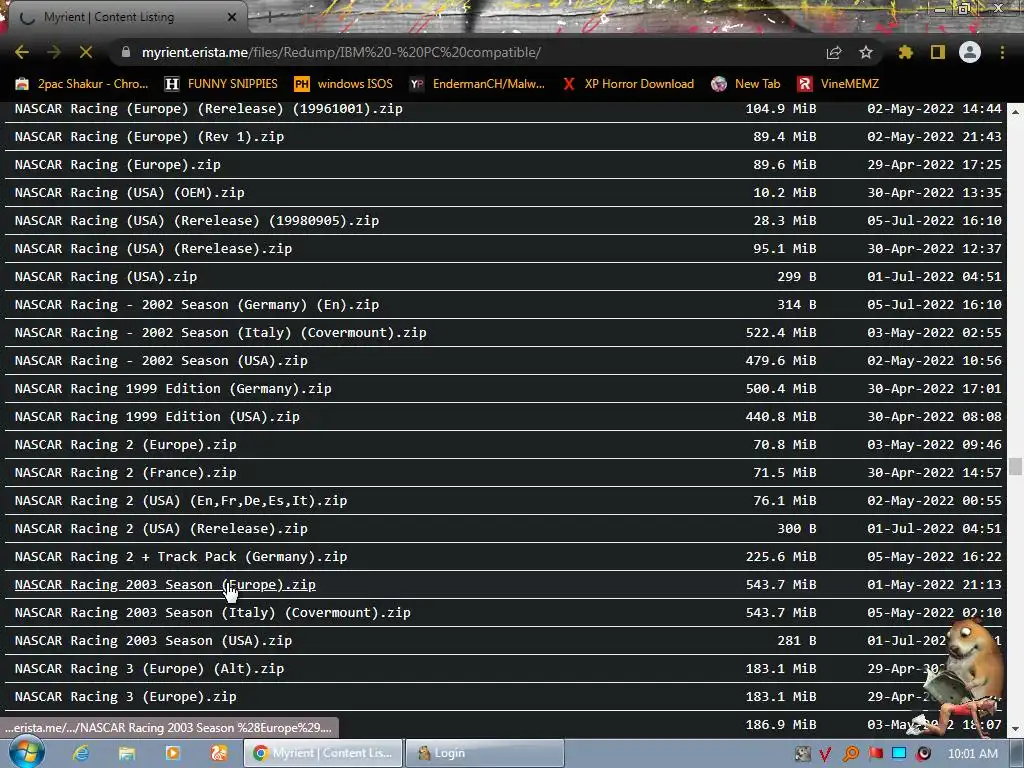Viewport: 1024px width, 768px height.
Task: Click the 30-Apr-2022 08:08 date
Action: 935,417
